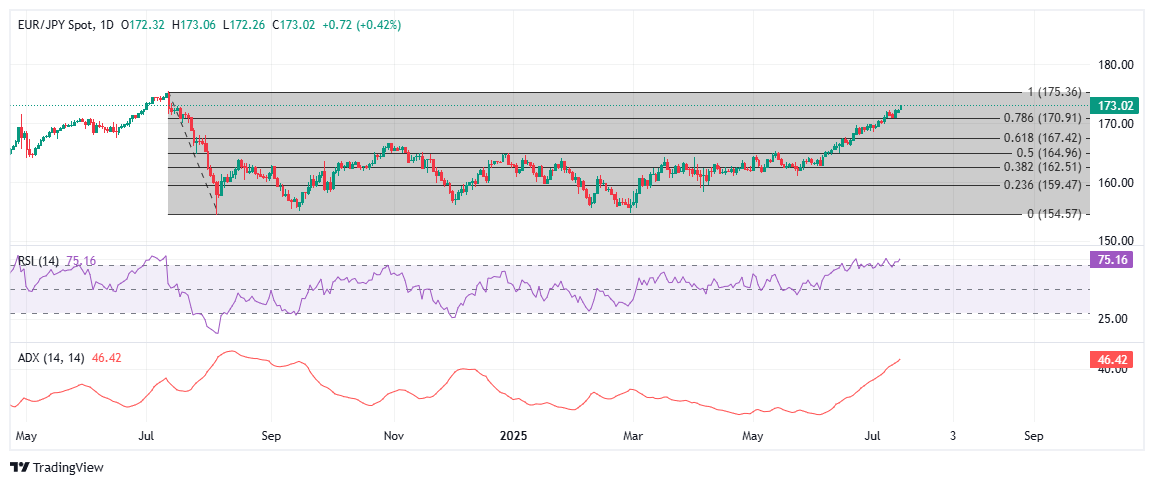1154x485 pixels.
Task: Select the Fibonacci 1 (175.36) level label
Action: [x=1054, y=92]
